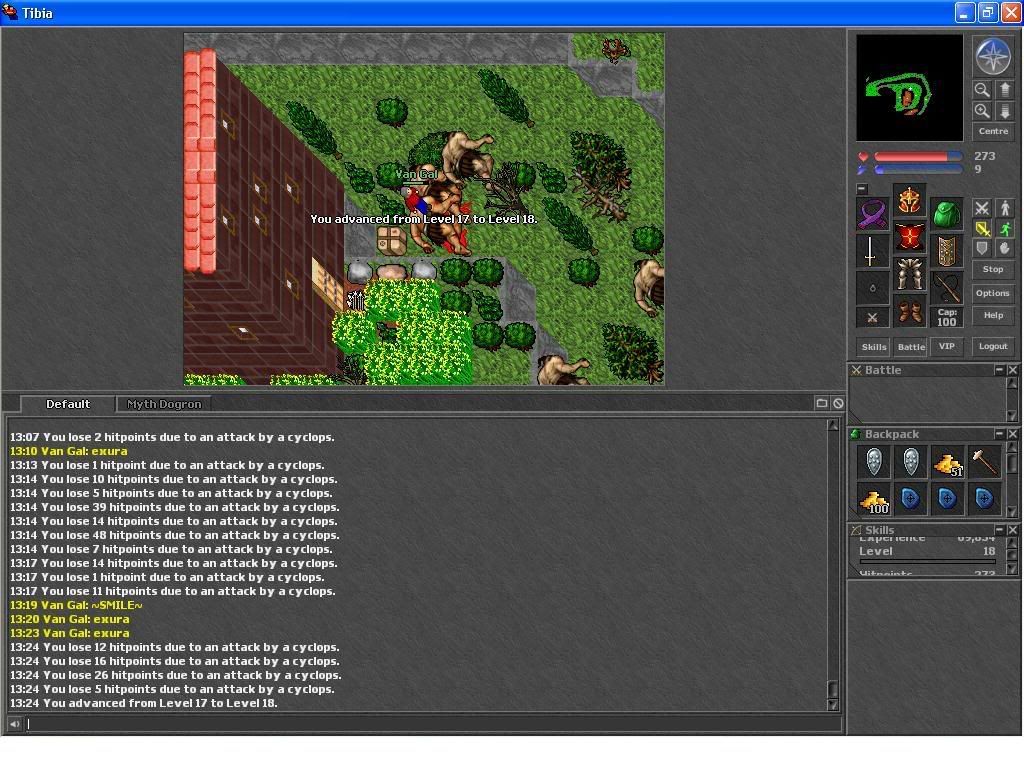Click the minimap view
Image resolution: width=1024 pixels, height=768 pixels.
(910, 88)
